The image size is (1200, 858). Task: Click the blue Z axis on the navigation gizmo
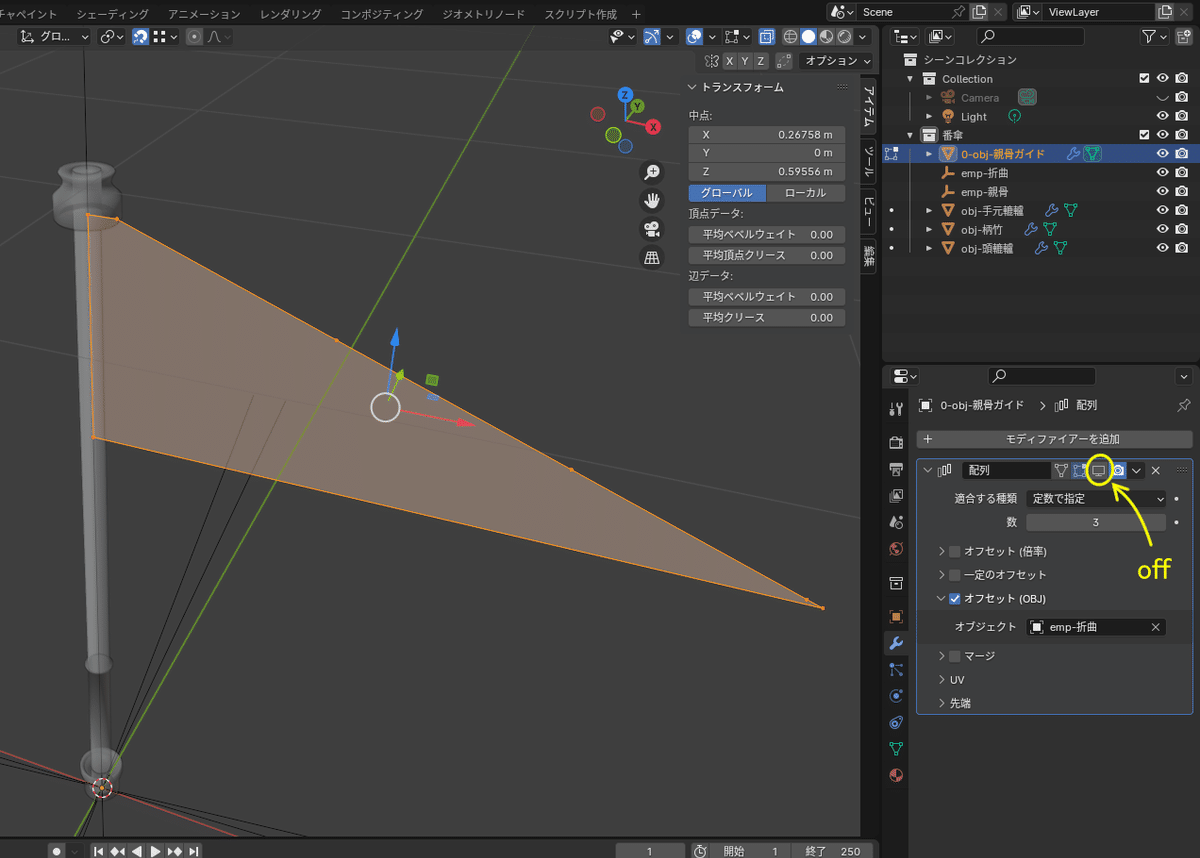[x=625, y=95]
